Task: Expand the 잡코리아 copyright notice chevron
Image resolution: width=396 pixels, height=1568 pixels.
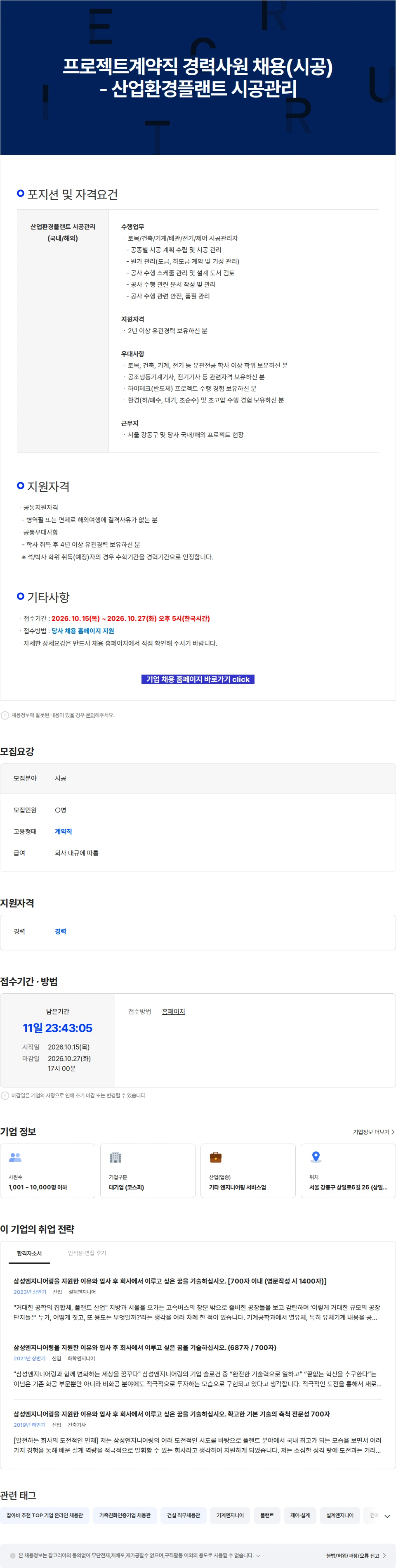Action: [x=259, y=1555]
